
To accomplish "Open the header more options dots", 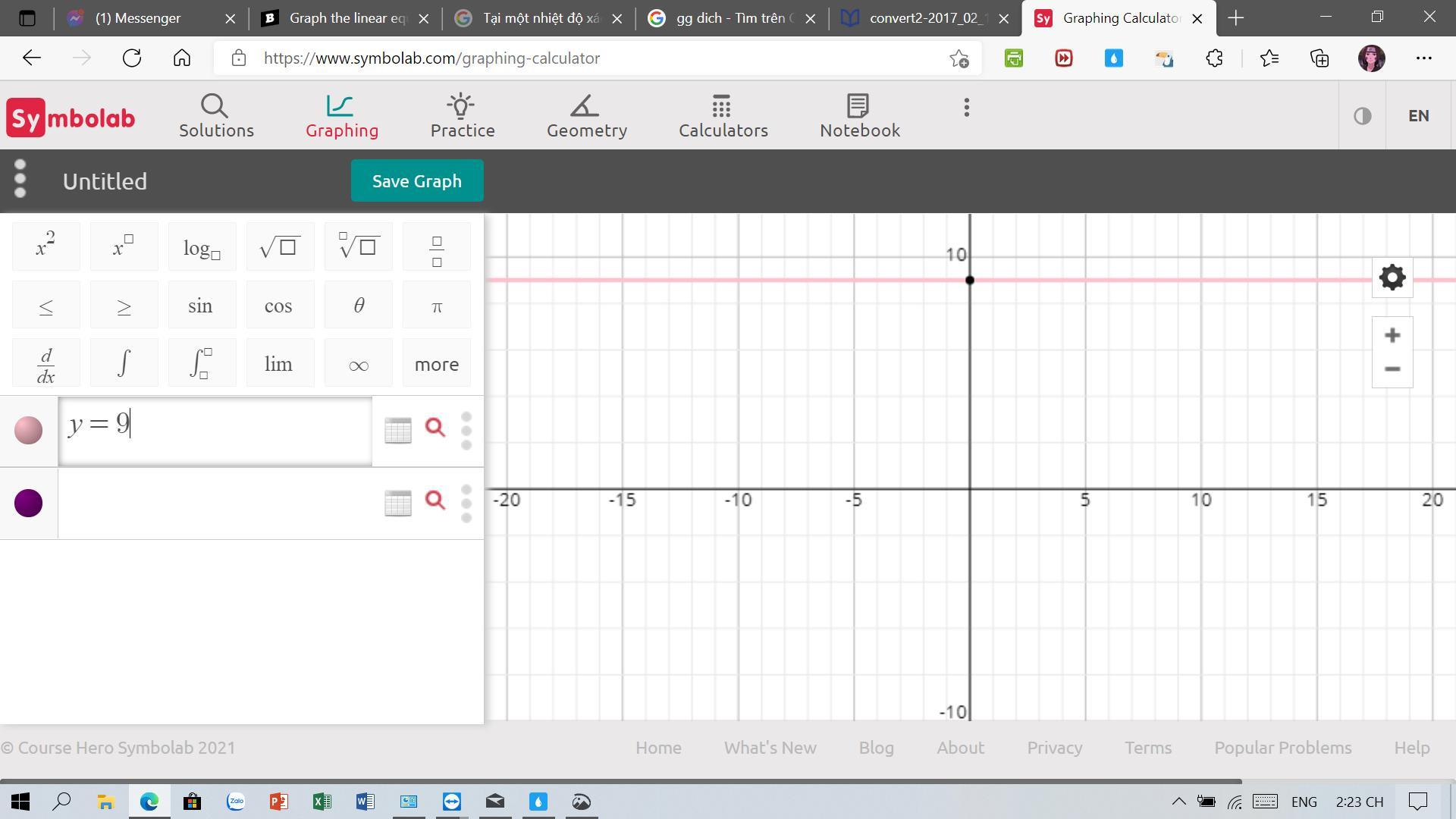I will tap(966, 108).
